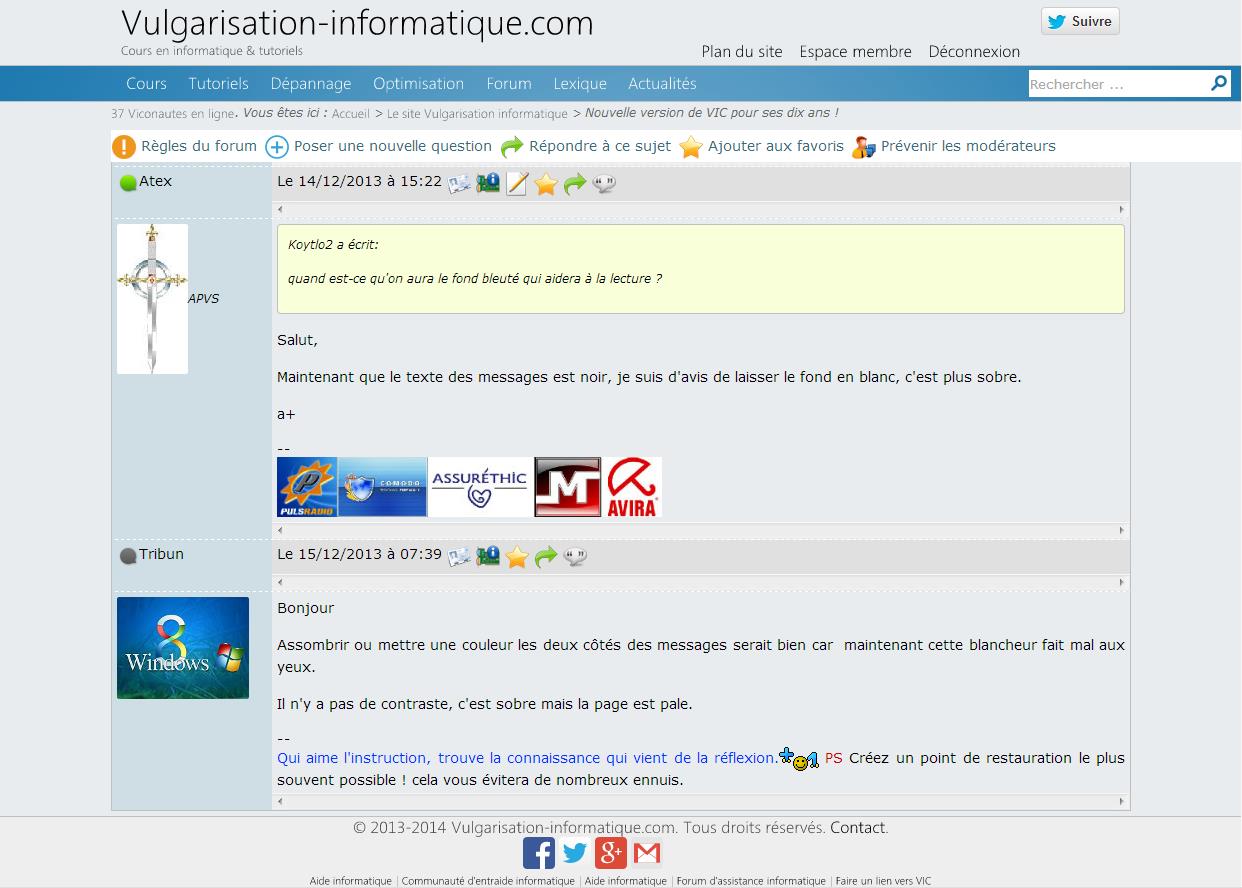Viewport: 1242px width, 888px height.
Task: Quote Atex's message via speech bubble
Action: pos(604,184)
